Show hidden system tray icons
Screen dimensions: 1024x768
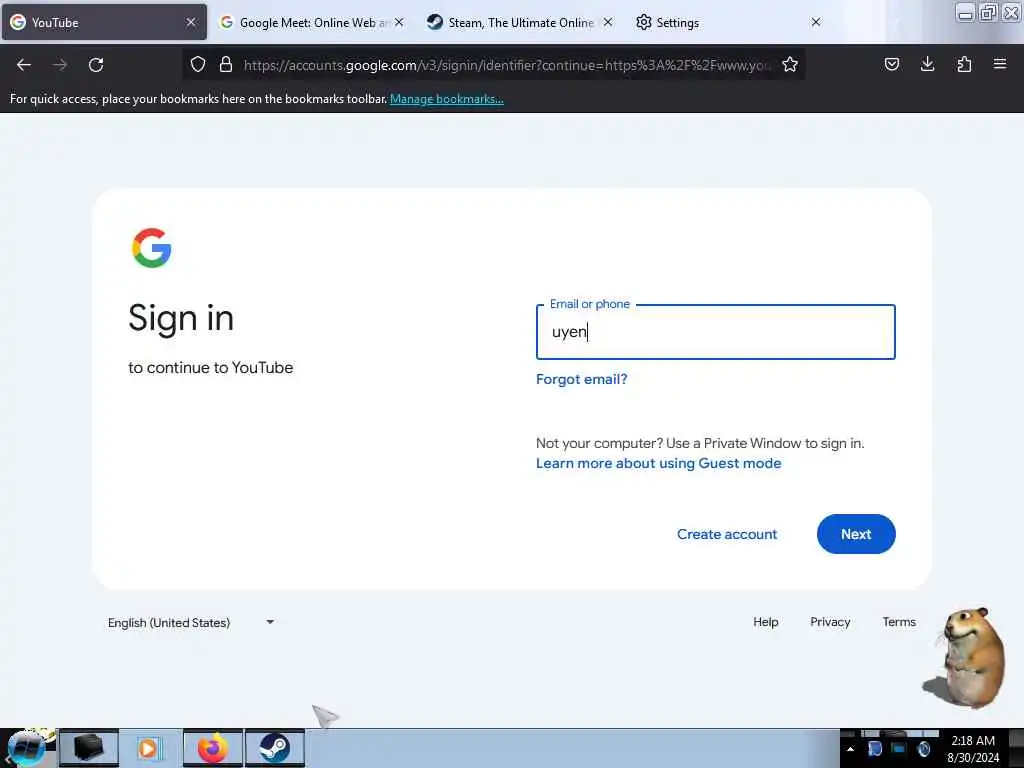(x=850, y=749)
